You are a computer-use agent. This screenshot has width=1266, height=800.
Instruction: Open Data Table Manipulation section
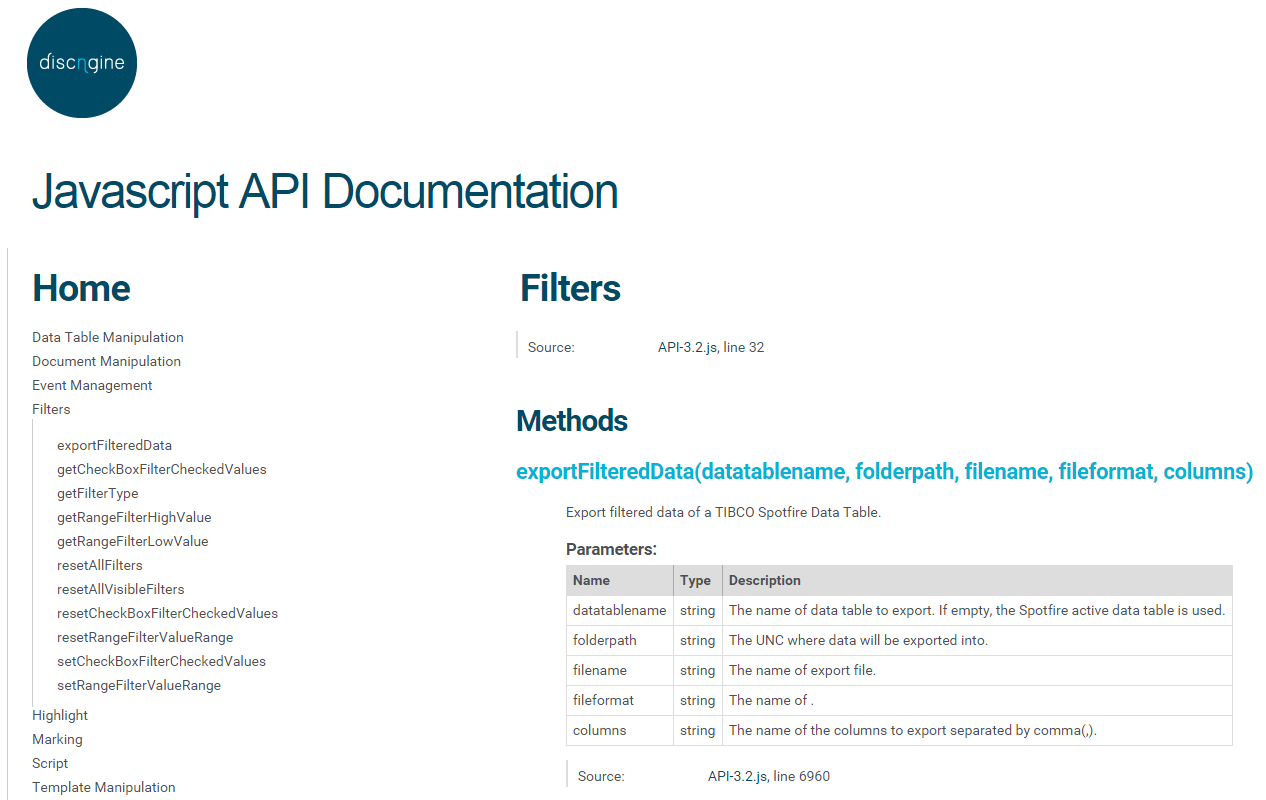[108, 337]
